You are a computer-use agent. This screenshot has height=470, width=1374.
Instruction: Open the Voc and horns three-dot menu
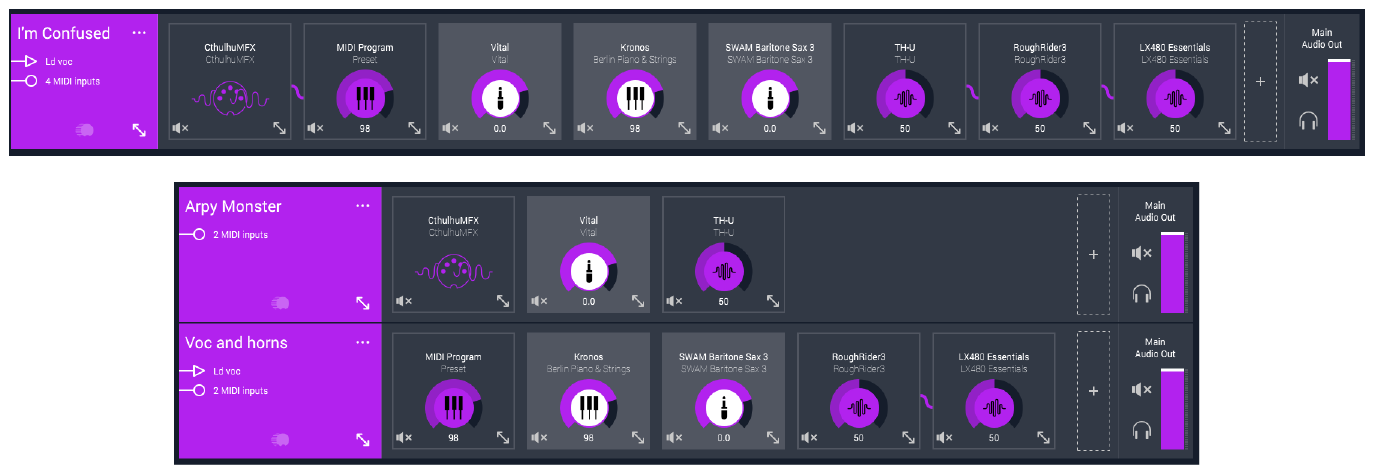363,342
